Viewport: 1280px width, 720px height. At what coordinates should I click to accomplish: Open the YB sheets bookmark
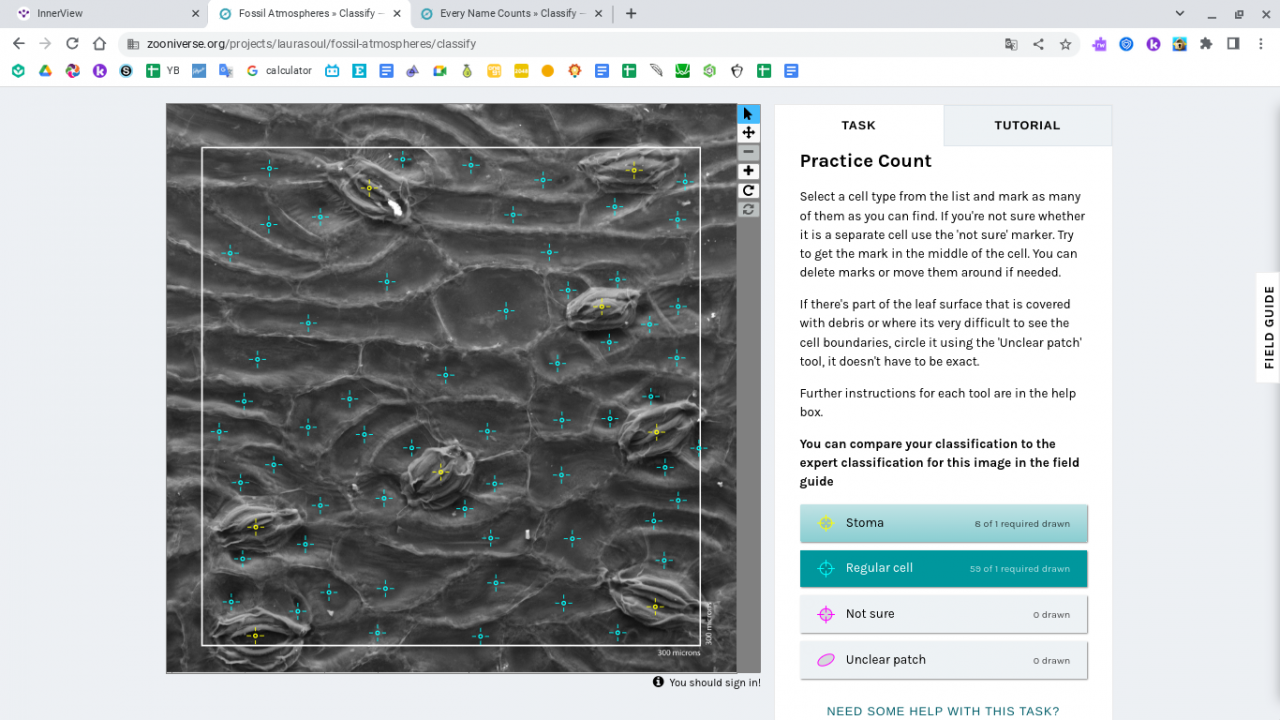tap(163, 71)
